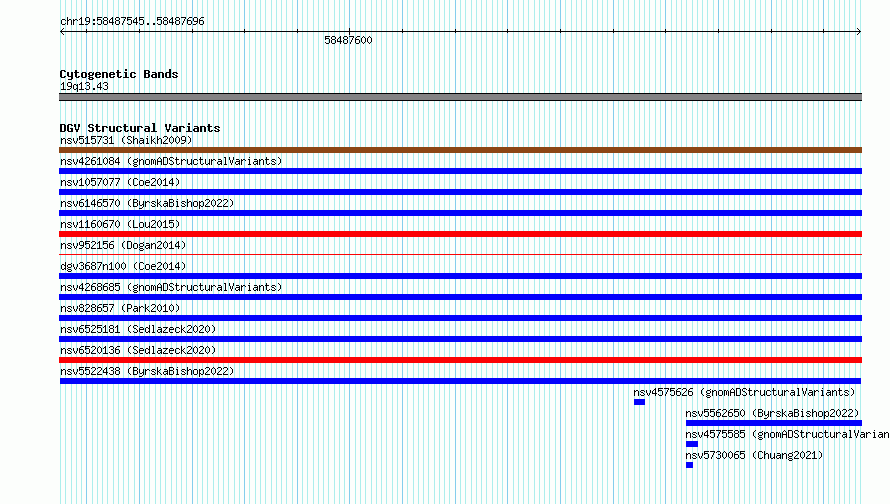Click the Cytogenetic Bands track title
Screen dimensions: 890x504
(119, 74)
